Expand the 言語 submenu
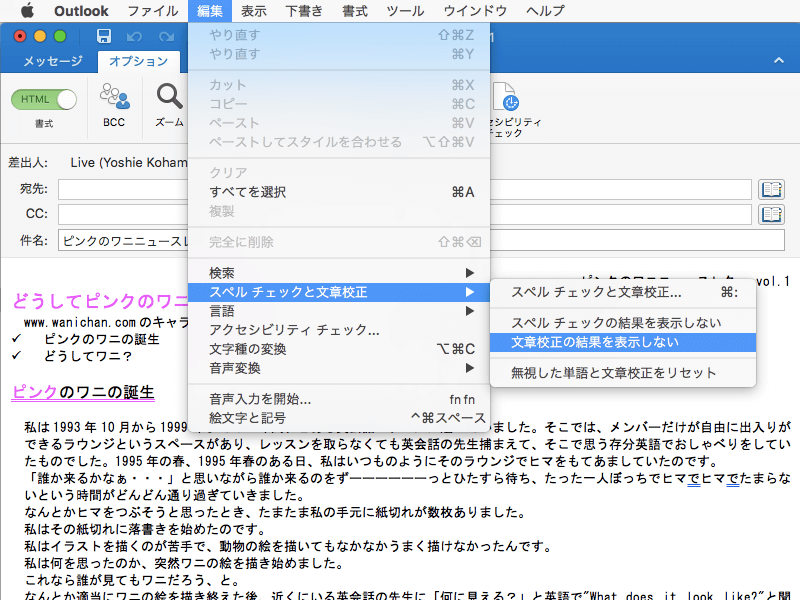This screenshot has width=800, height=600. (339, 311)
